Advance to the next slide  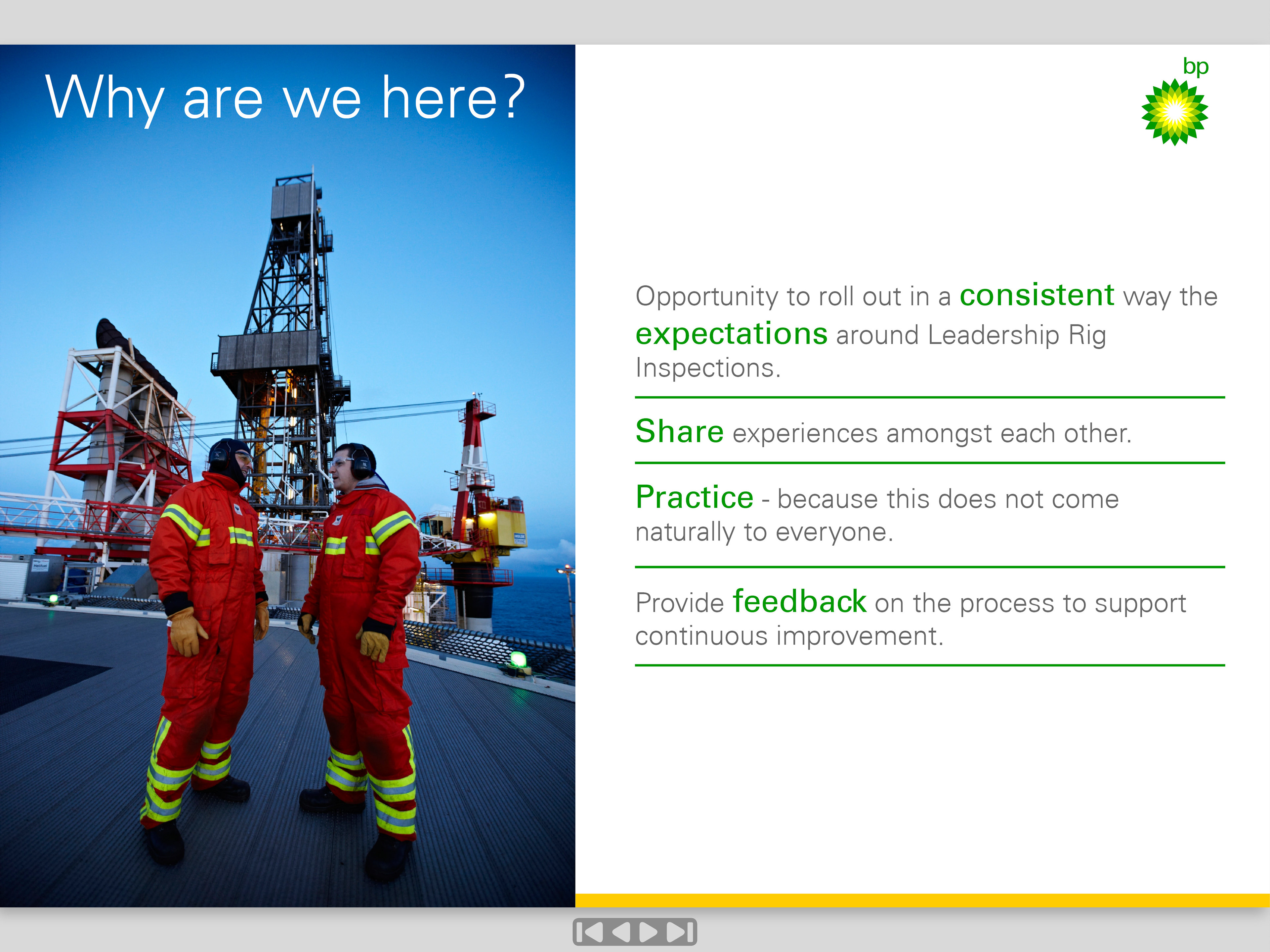[x=648, y=932]
